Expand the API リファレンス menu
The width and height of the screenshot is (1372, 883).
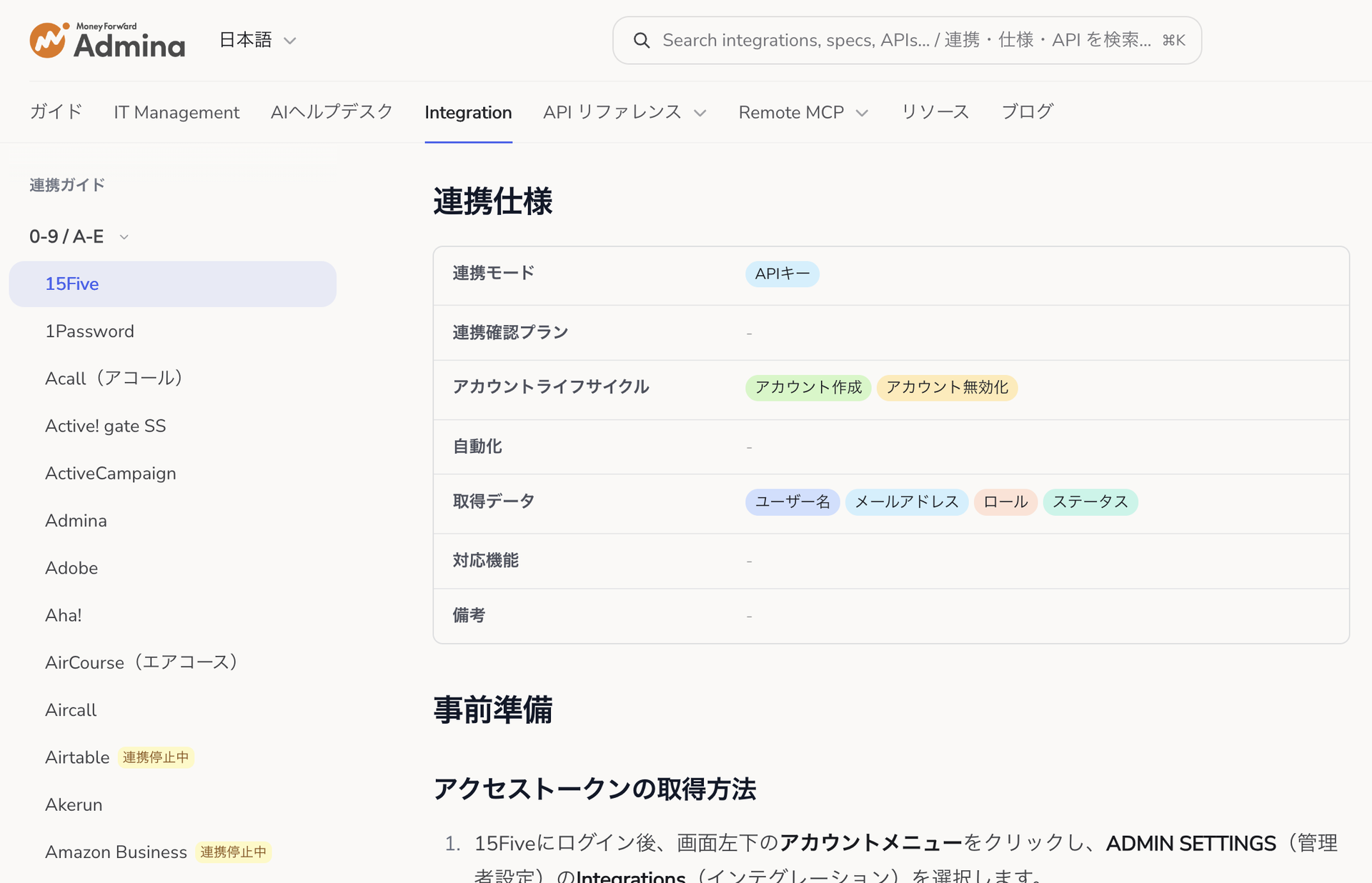pyautogui.click(x=625, y=112)
